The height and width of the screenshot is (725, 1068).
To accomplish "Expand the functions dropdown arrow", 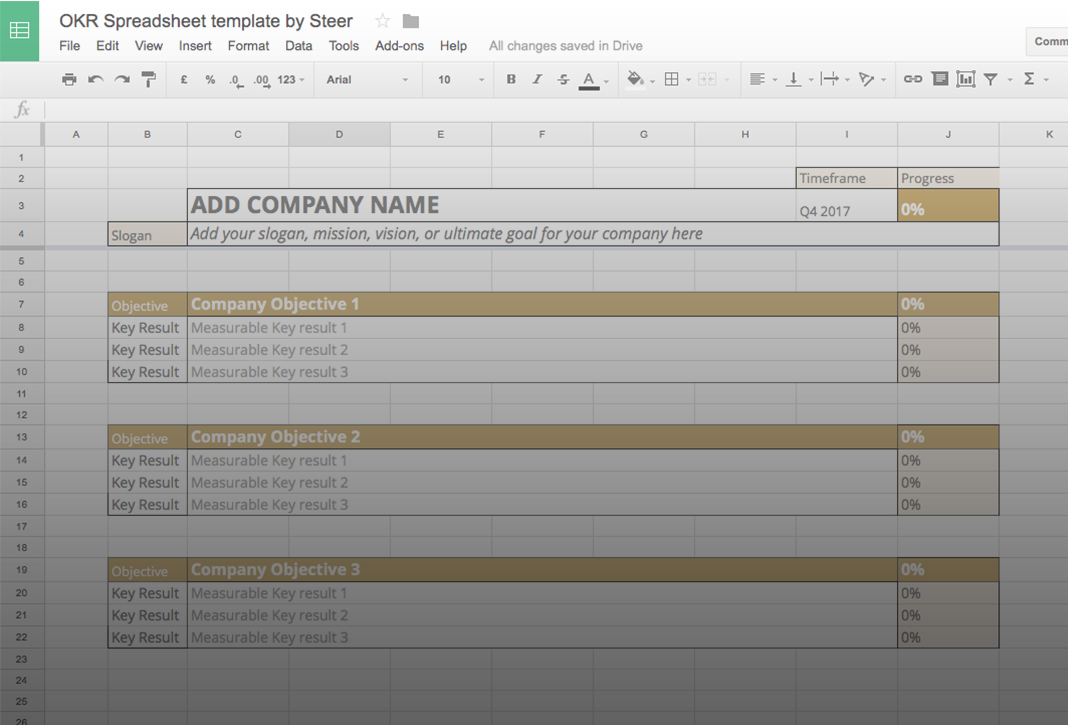I will tap(1046, 80).
